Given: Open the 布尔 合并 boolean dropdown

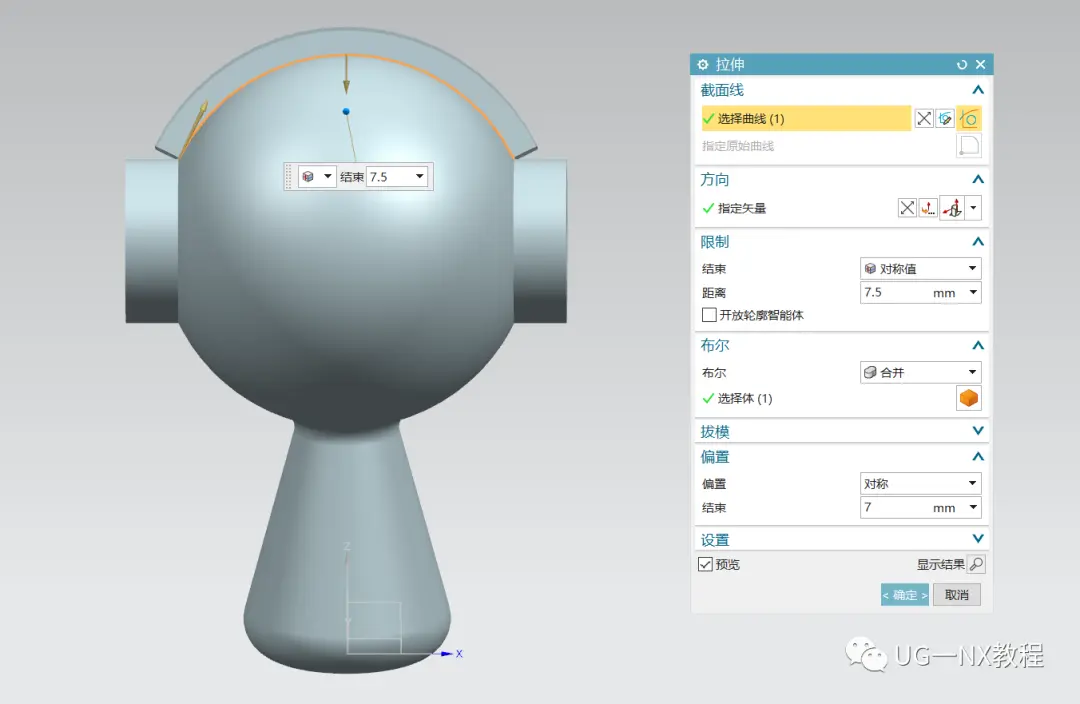Looking at the screenshot, I should click(x=920, y=372).
